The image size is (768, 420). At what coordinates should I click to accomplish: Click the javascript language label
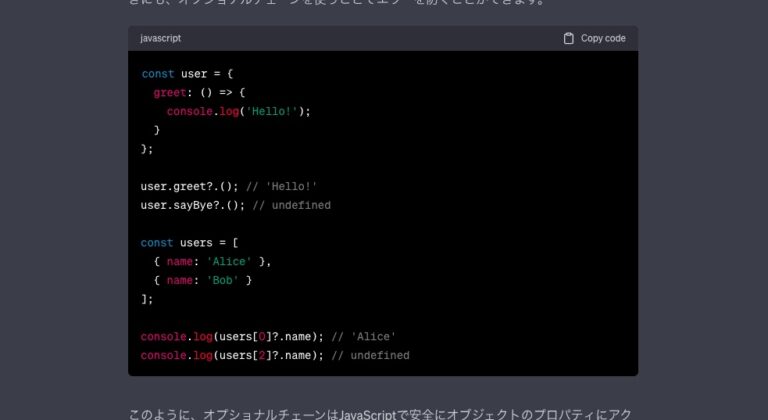point(160,38)
